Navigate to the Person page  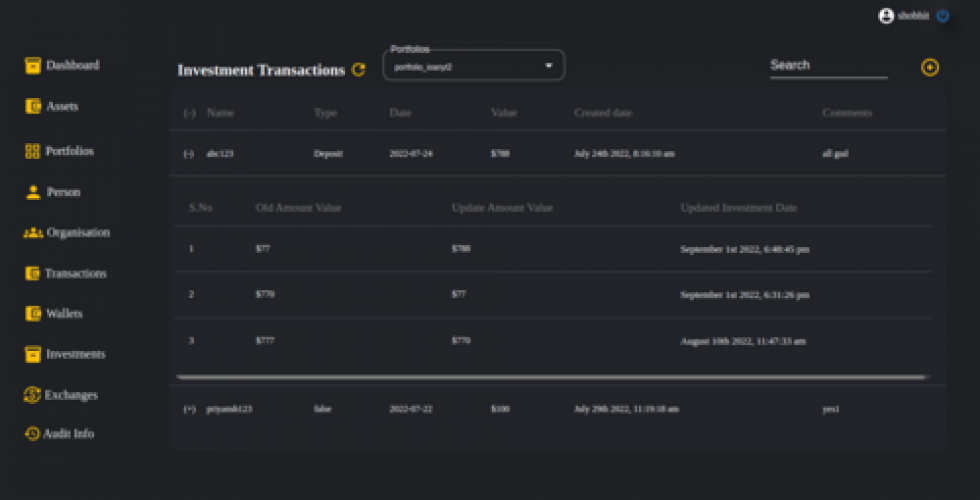(x=64, y=192)
